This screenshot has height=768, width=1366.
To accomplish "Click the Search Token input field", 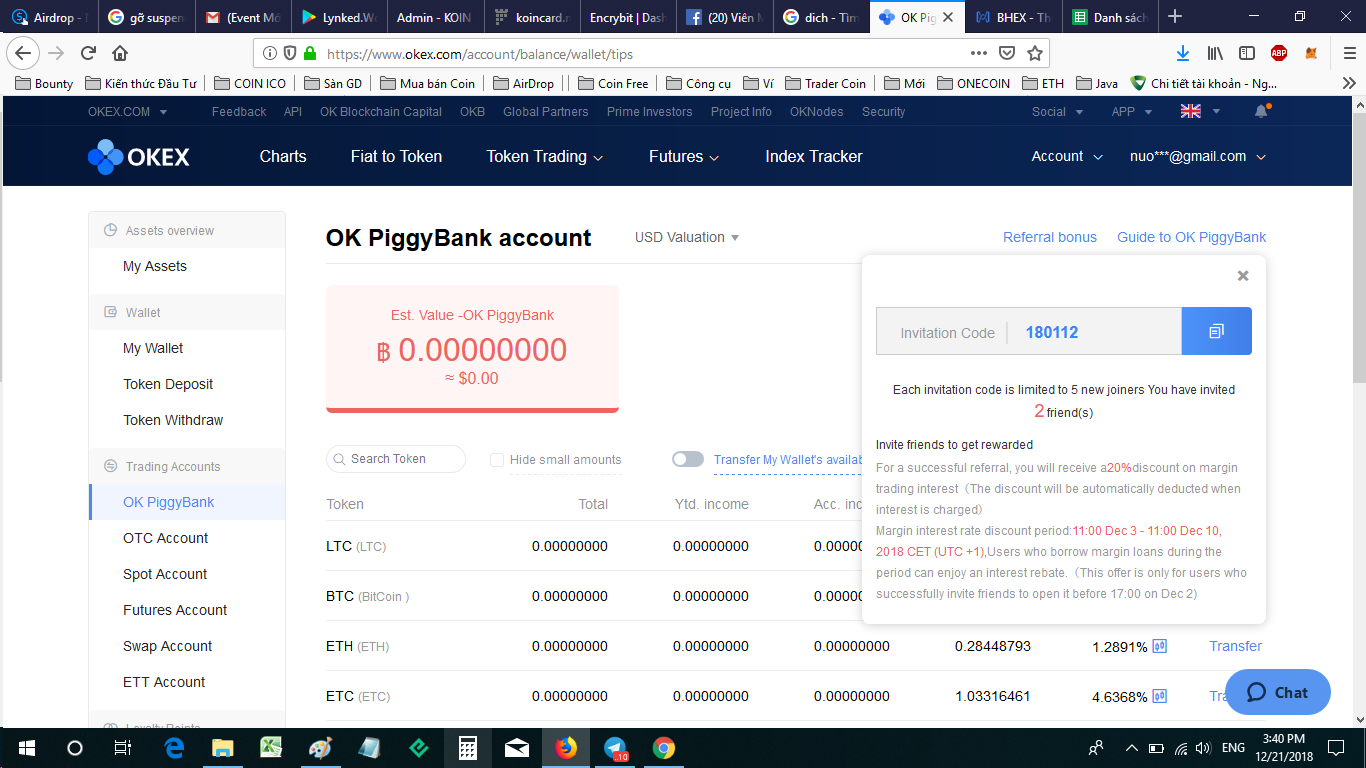I will (396, 459).
